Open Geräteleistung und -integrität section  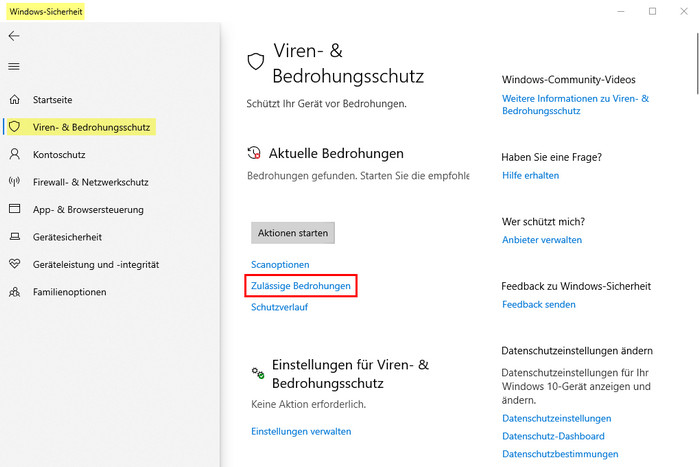pyautogui.click(x=96, y=265)
